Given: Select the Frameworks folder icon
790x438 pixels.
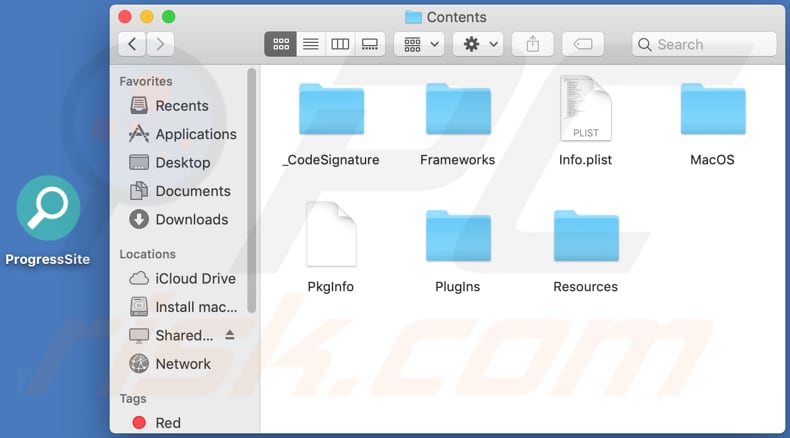Looking at the screenshot, I should pyautogui.click(x=458, y=109).
